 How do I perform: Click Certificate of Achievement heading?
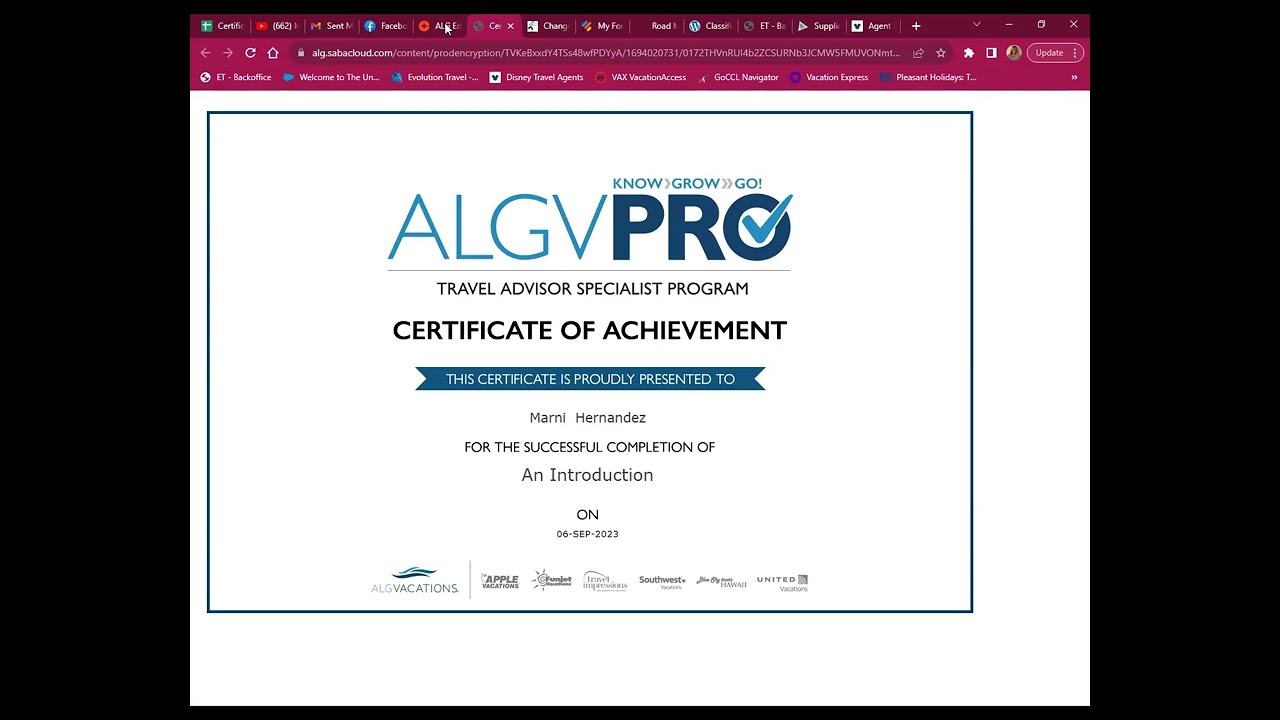[x=590, y=330]
